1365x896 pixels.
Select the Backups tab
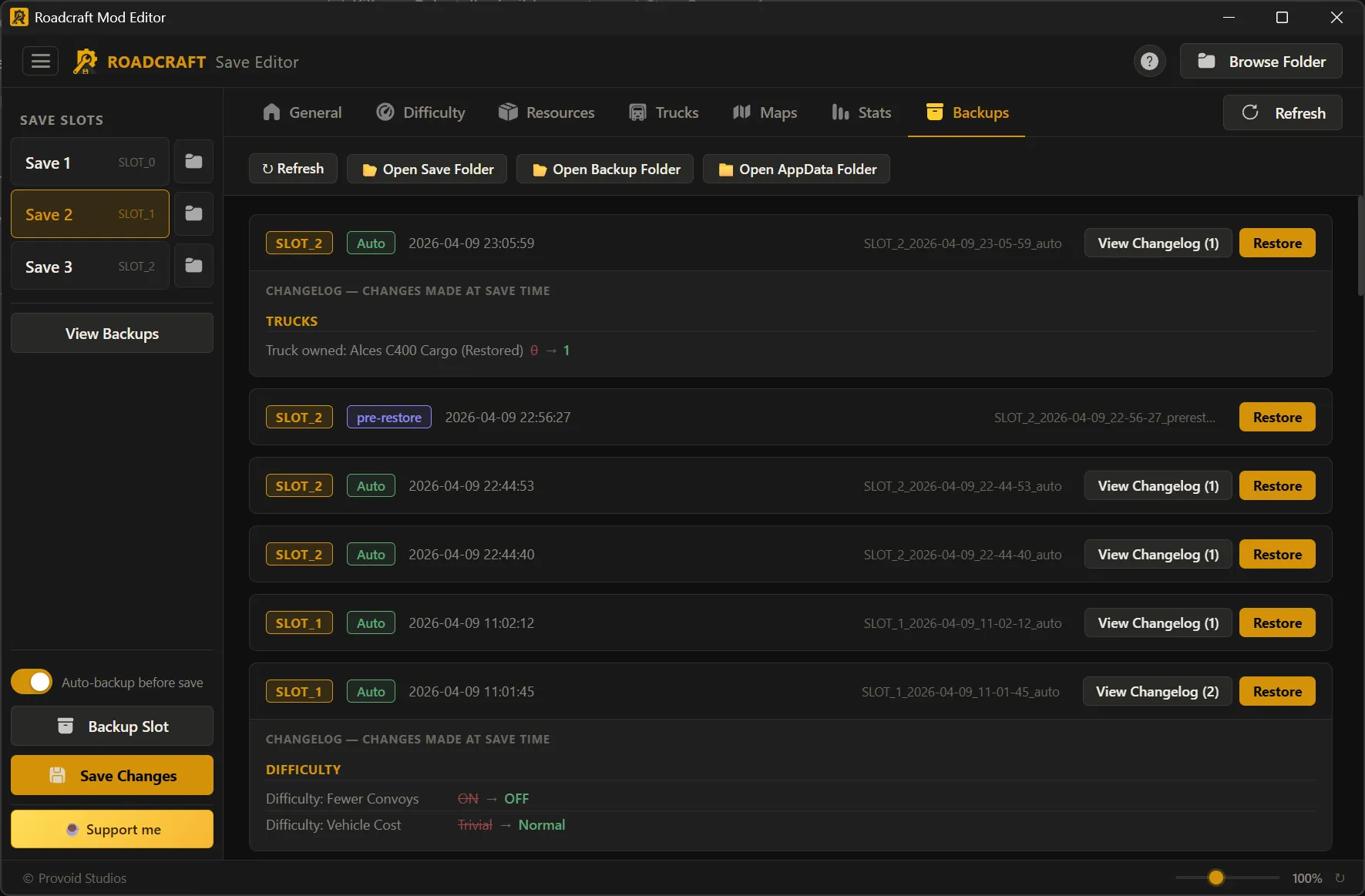[967, 112]
